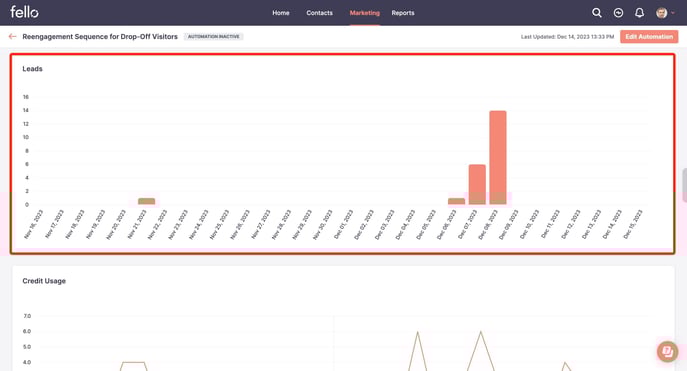Open the quick action circular icon

point(618,13)
